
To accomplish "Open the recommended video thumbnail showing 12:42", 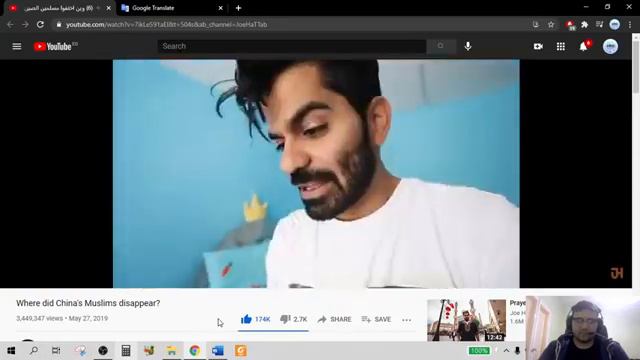I will [x=466, y=320].
